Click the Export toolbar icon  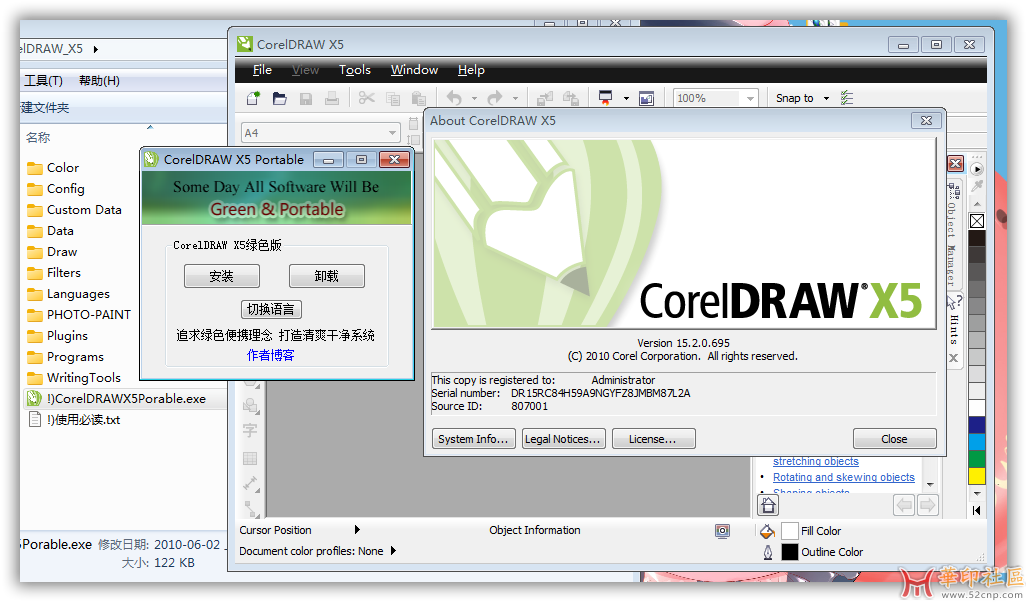coord(570,98)
